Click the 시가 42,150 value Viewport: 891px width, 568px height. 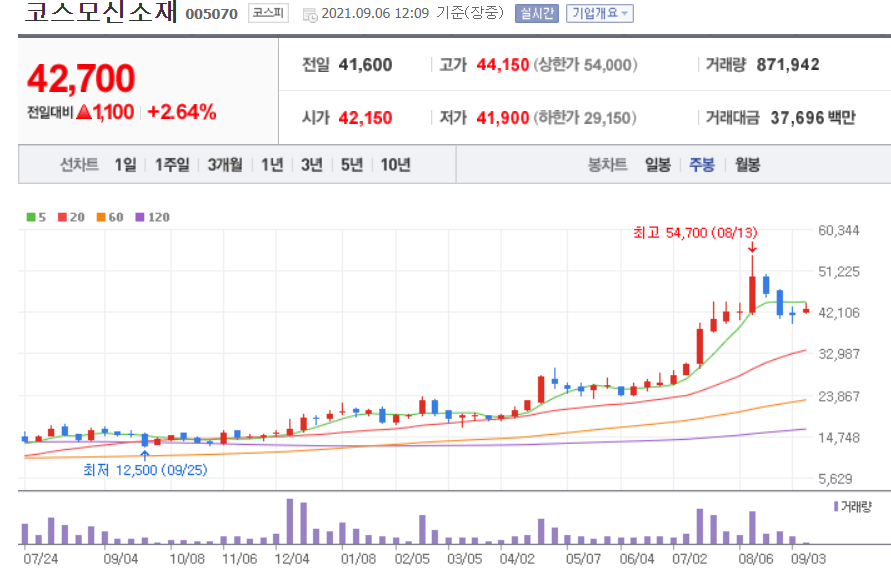365,118
